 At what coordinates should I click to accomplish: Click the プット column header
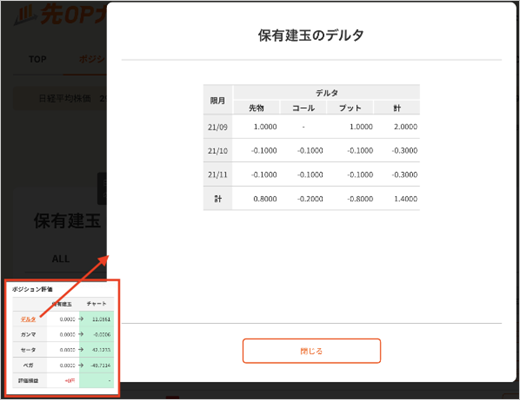350,108
